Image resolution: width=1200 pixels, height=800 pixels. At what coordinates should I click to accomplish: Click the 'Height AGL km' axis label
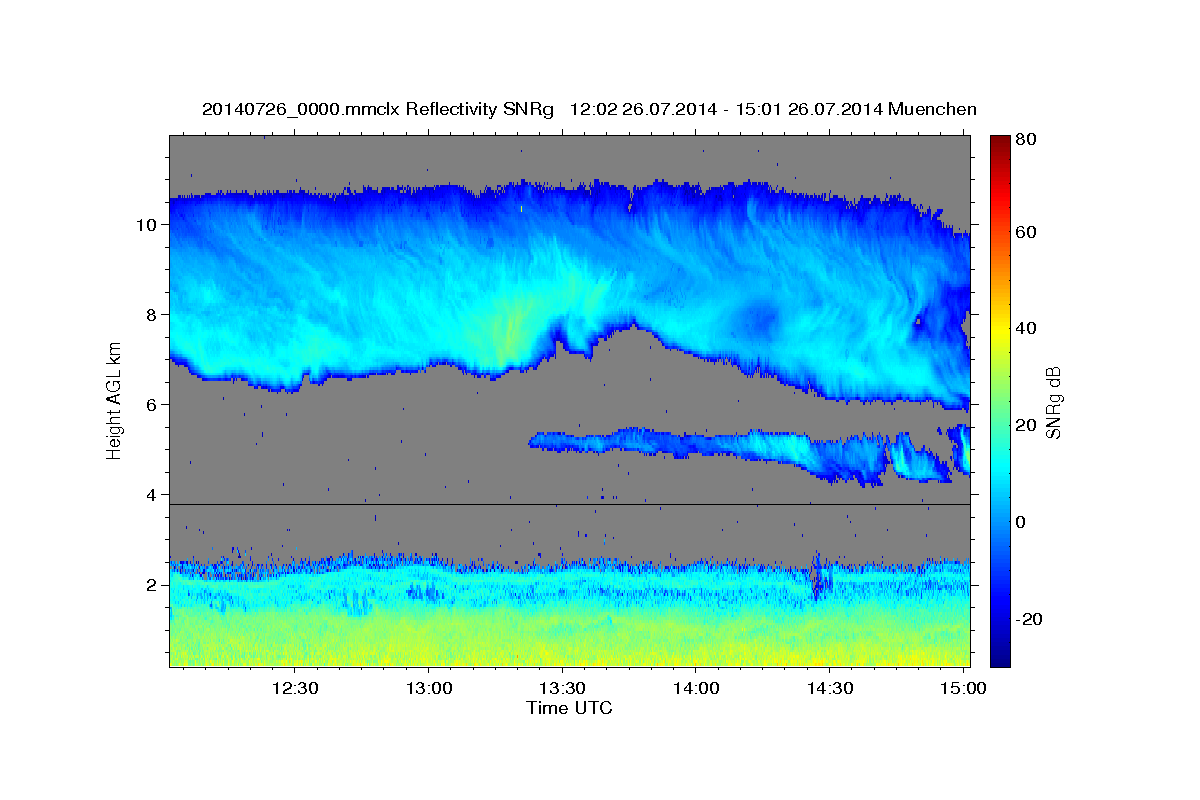pyautogui.click(x=115, y=400)
